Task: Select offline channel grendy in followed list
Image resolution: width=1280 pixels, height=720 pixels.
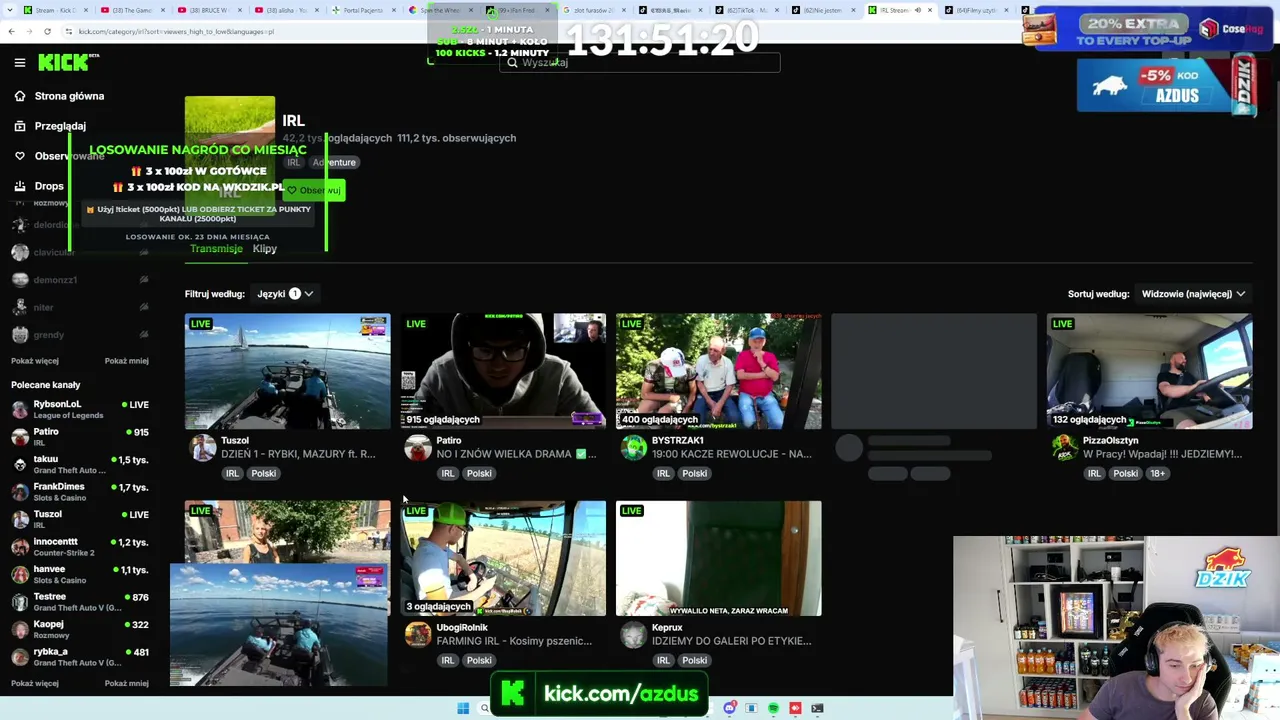Action: [x=80, y=335]
